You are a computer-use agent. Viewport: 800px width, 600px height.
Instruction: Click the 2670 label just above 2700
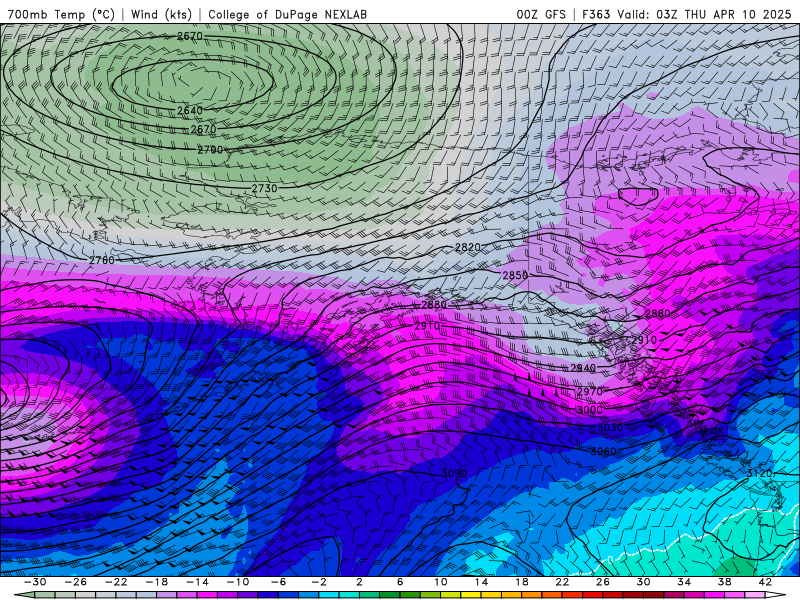203,130
